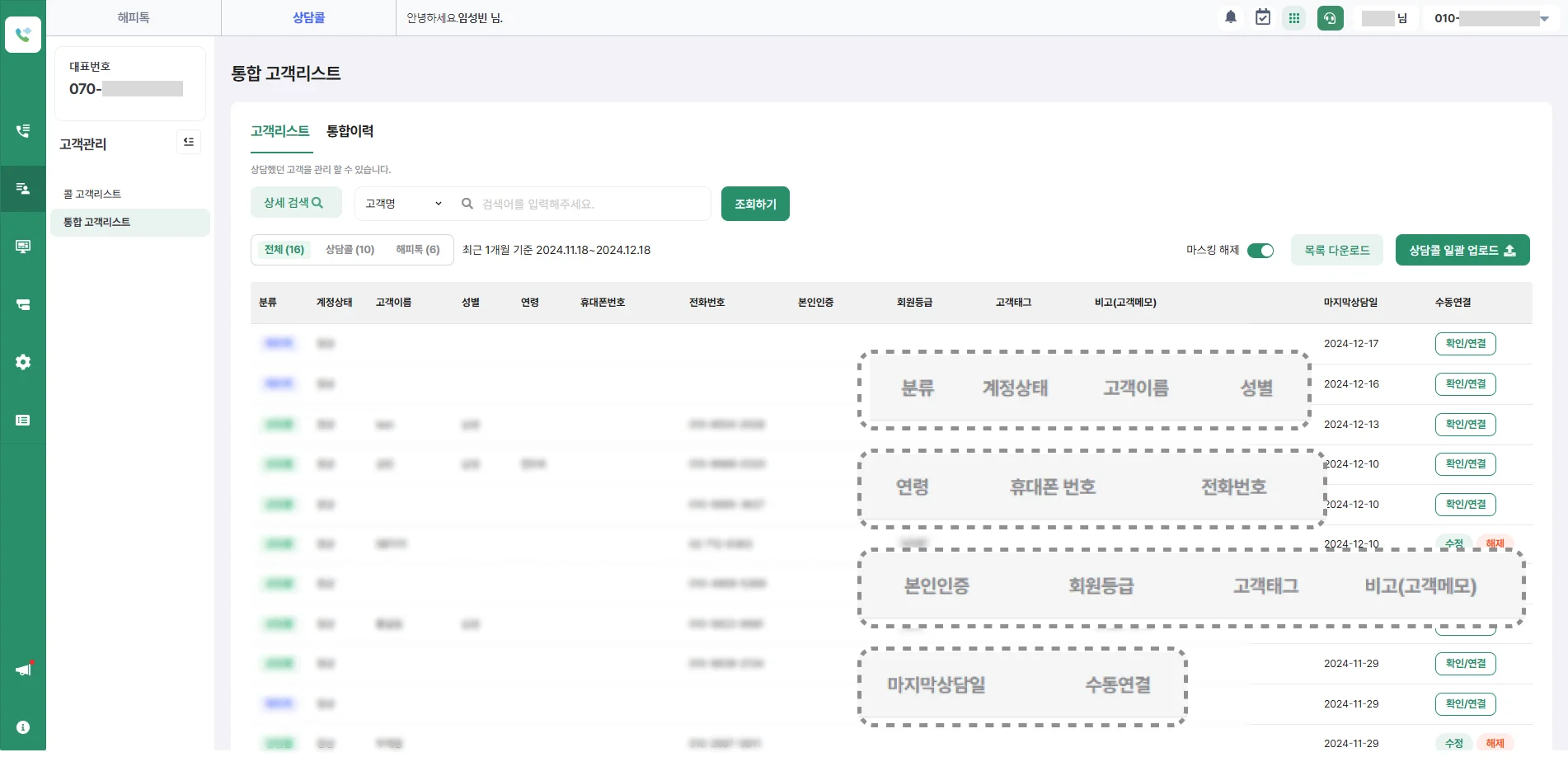Click the notification bell icon
Screen dimensions: 1568x757
[1230, 17]
